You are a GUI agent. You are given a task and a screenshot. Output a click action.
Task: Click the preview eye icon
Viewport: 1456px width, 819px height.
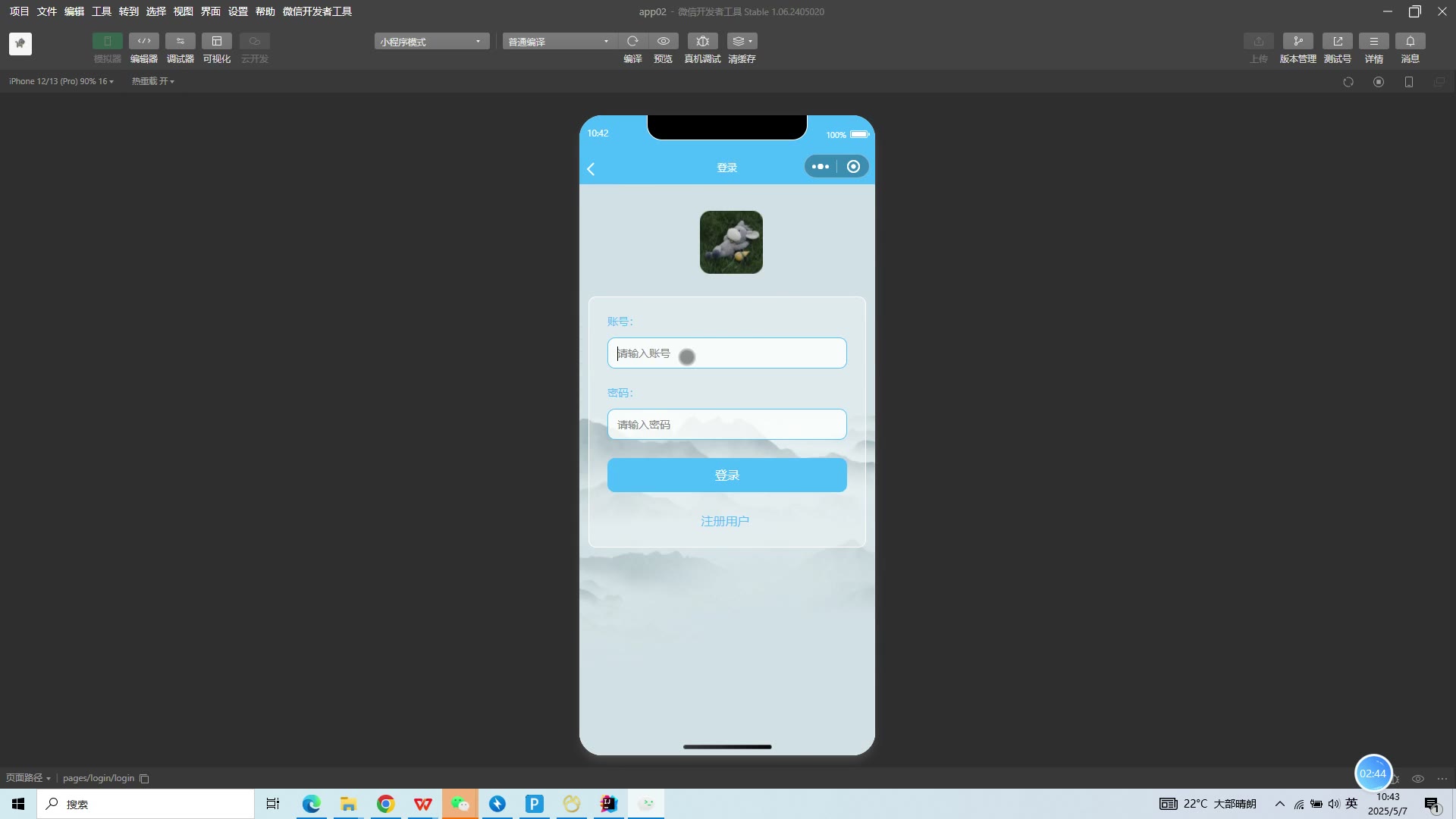coord(664,41)
